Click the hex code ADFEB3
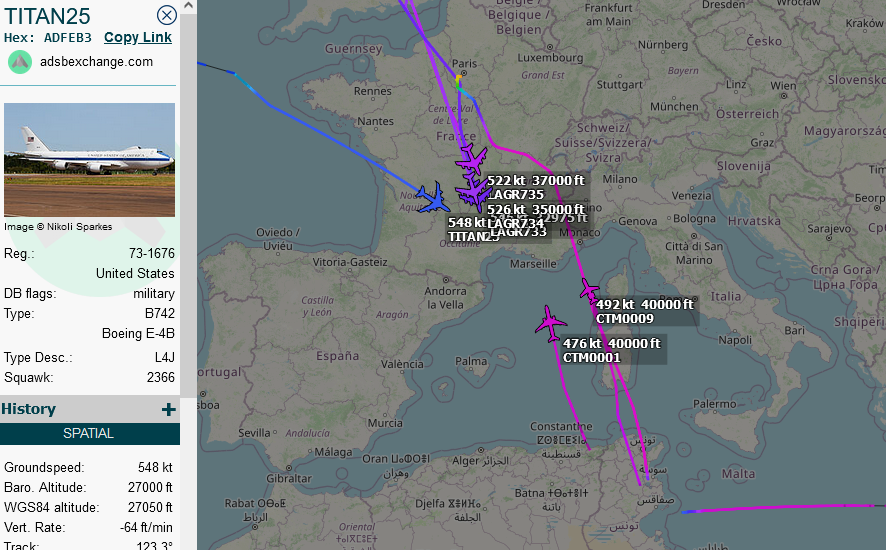This screenshot has height=550, width=886. pyautogui.click(x=68, y=38)
